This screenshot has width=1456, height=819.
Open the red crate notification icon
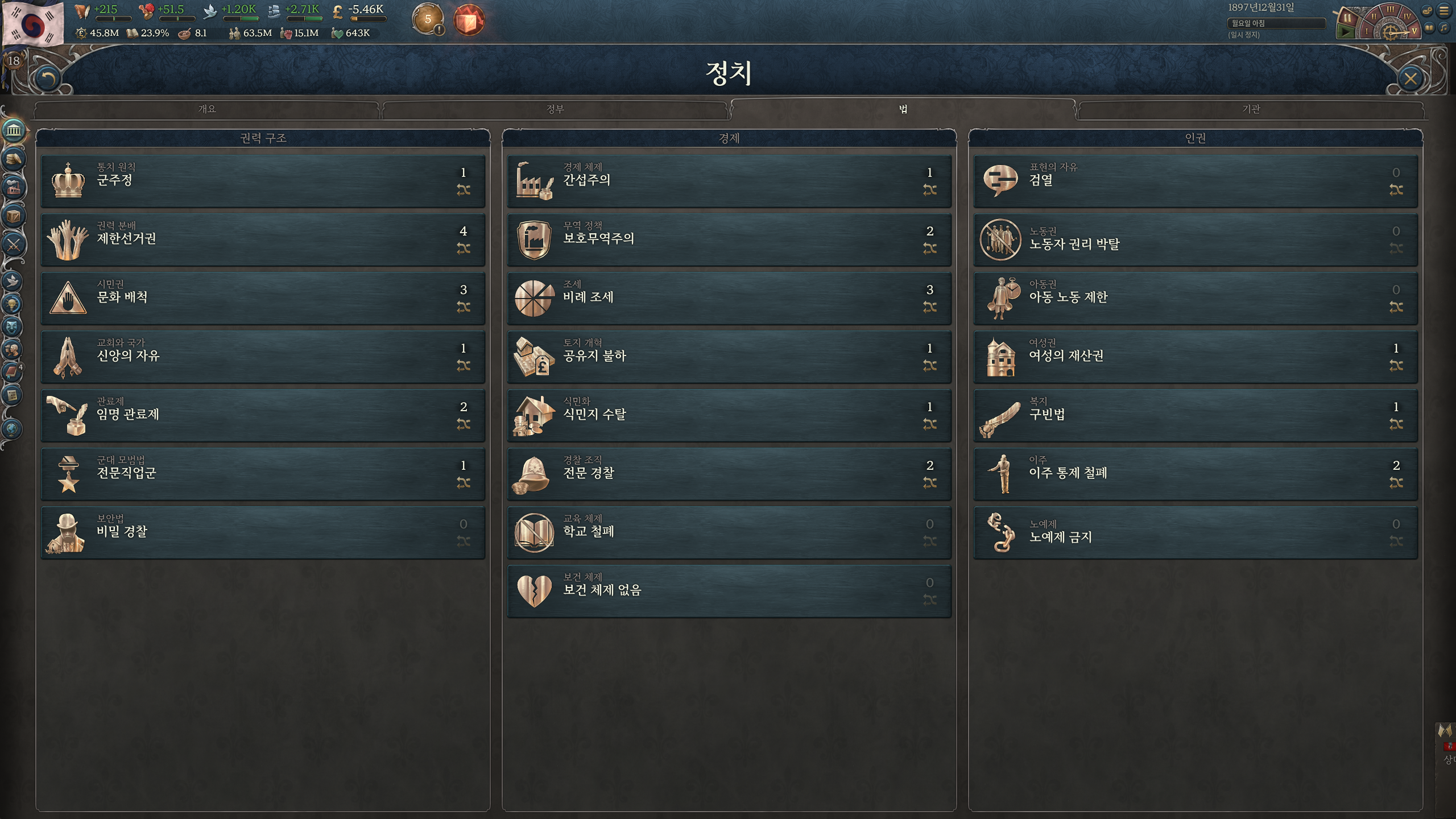coord(469,21)
